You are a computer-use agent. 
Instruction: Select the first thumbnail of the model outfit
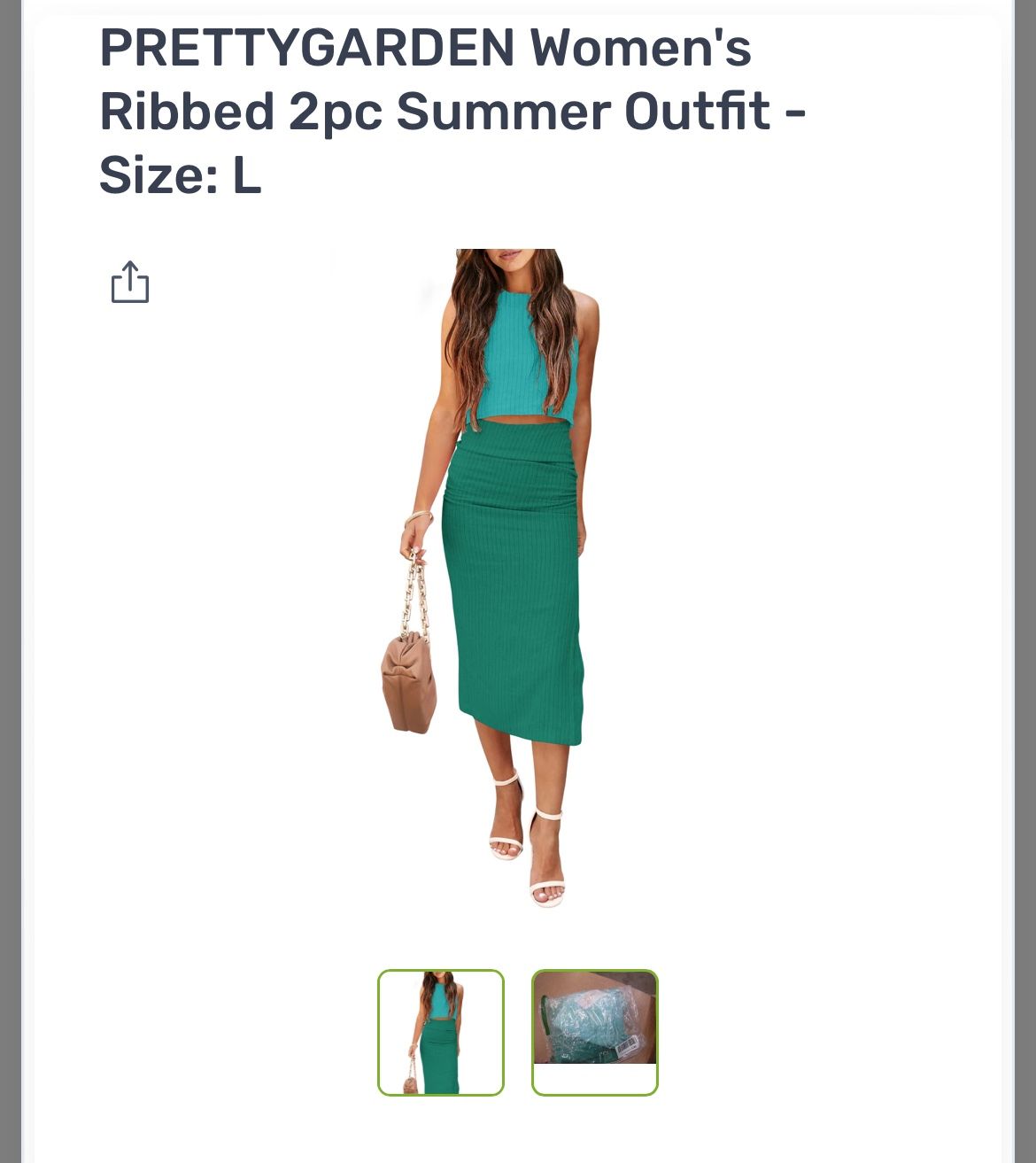point(441,1033)
